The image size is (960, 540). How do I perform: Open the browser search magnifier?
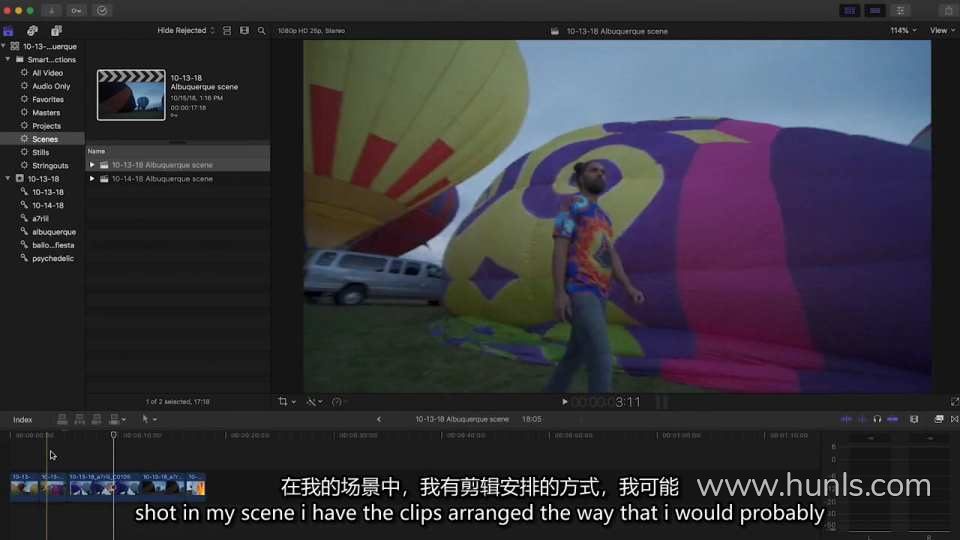tap(261, 31)
